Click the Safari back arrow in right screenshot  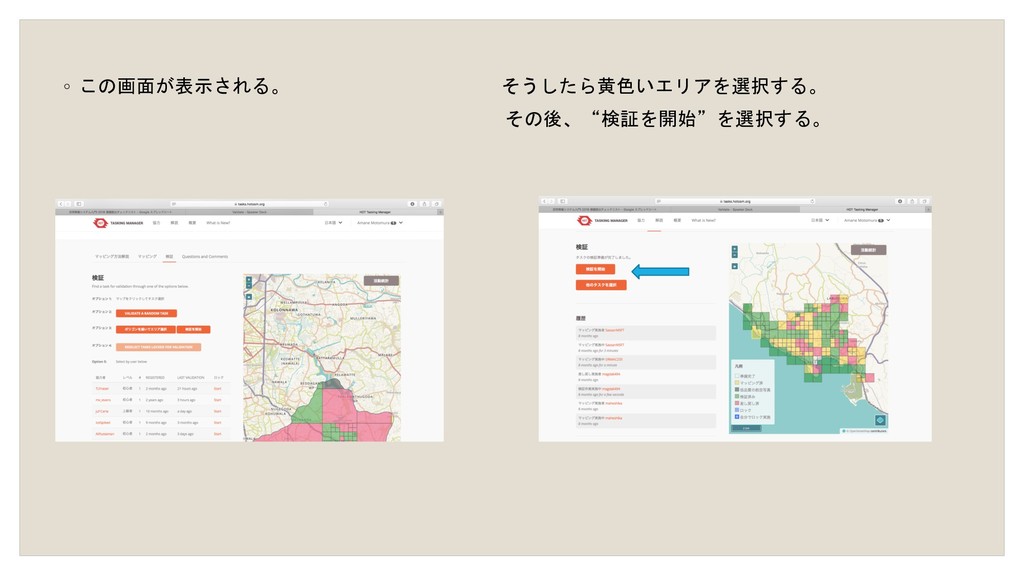point(545,201)
